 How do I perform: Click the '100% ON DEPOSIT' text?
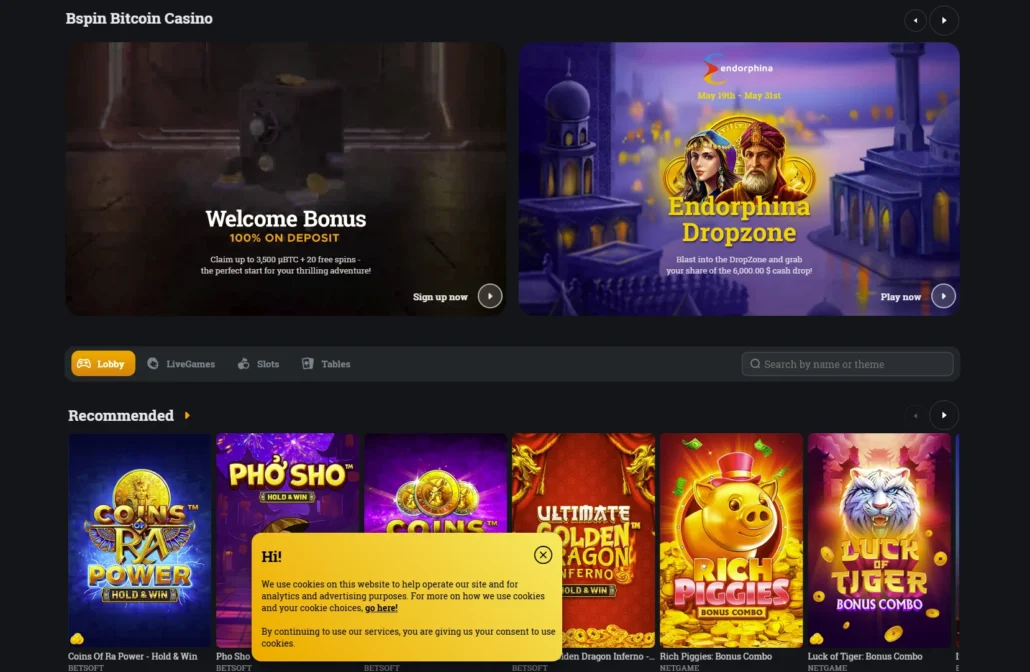coord(284,238)
